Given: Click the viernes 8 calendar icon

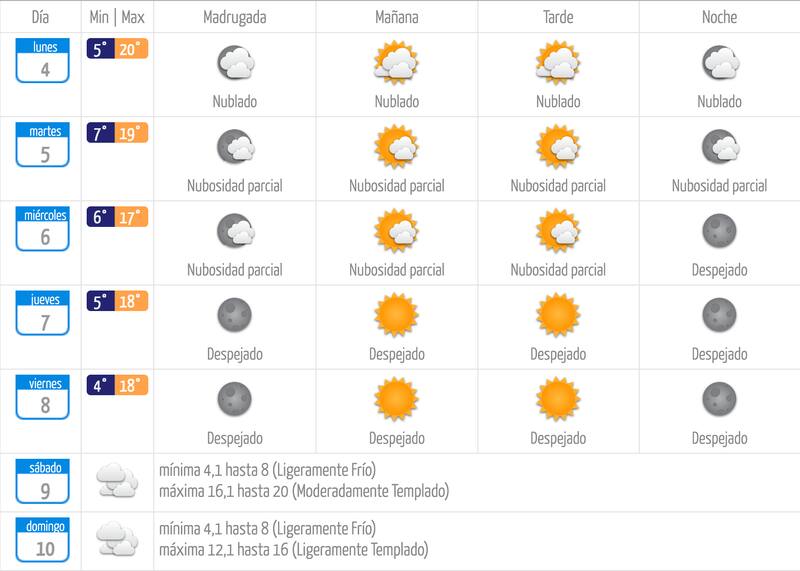Looking at the screenshot, I should point(42,397).
